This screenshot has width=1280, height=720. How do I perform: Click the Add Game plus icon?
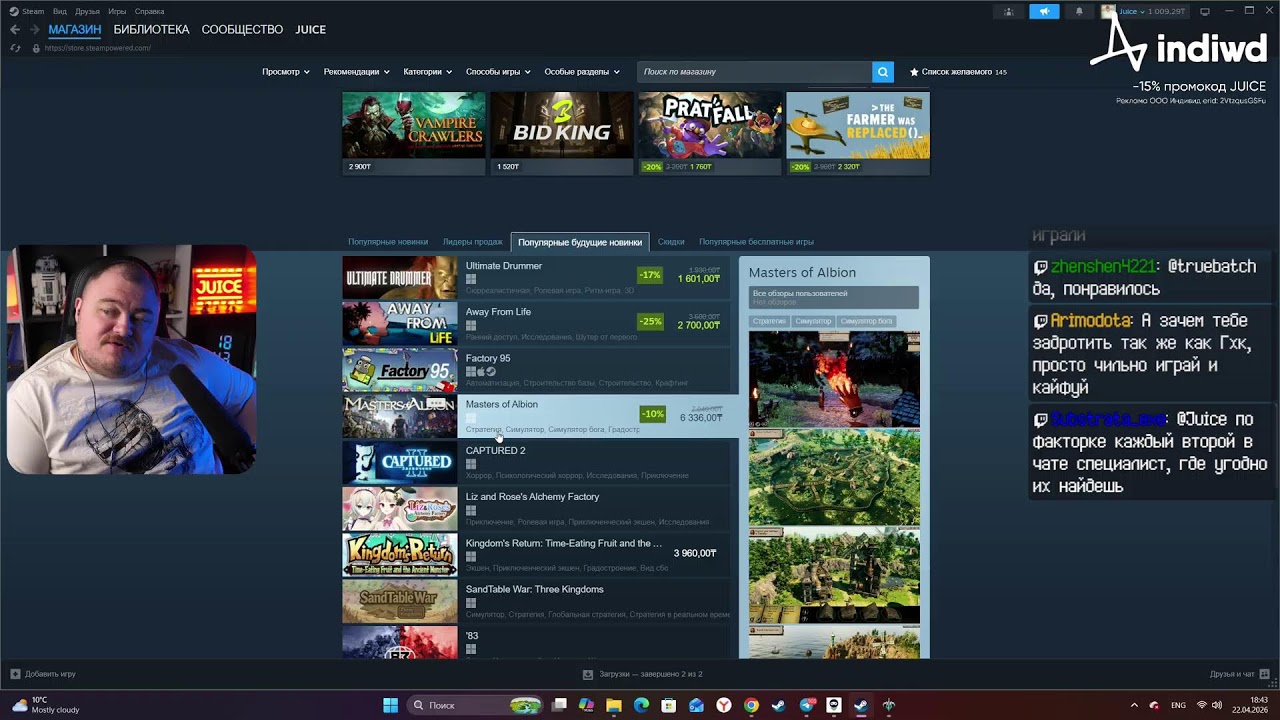15,674
